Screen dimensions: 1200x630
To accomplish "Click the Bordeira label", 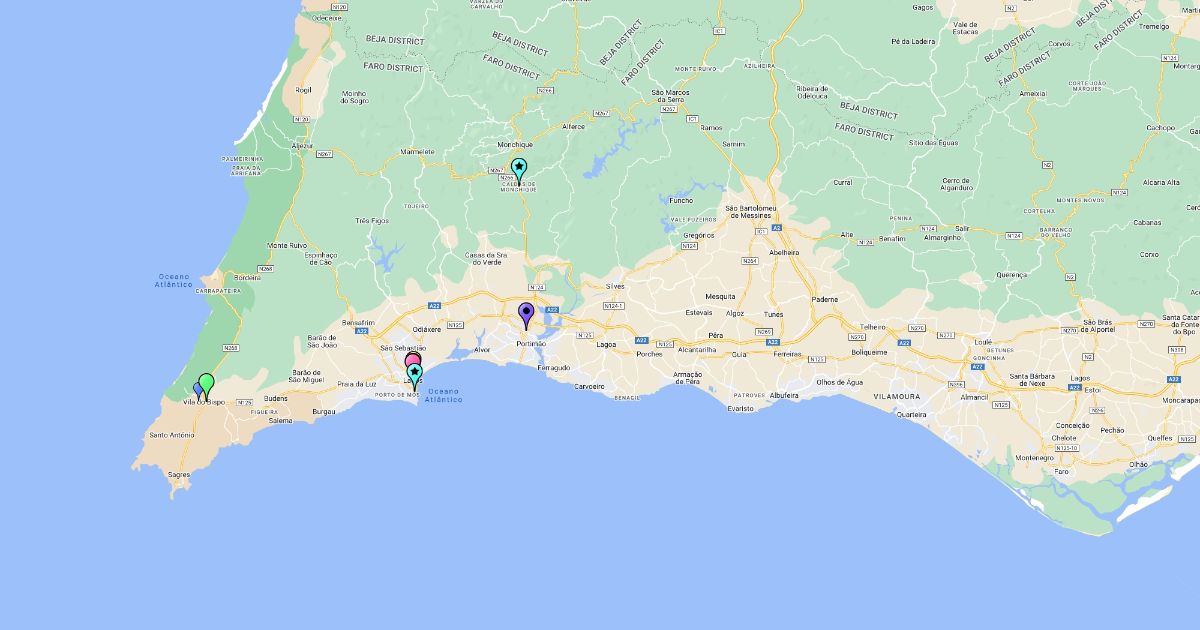I will tap(245, 278).
